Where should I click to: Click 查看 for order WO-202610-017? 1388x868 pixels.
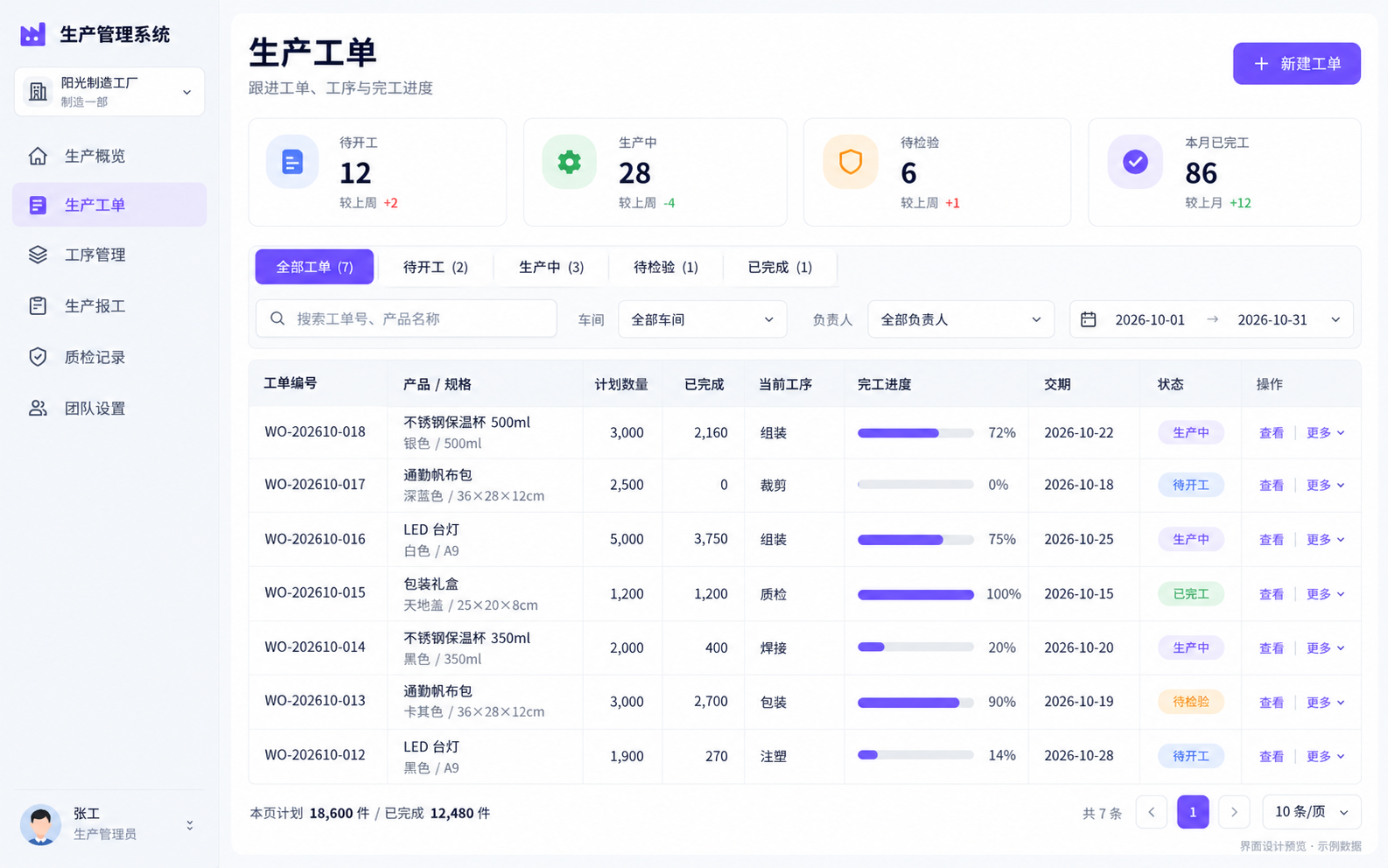pyautogui.click(x=1272, y=486)
